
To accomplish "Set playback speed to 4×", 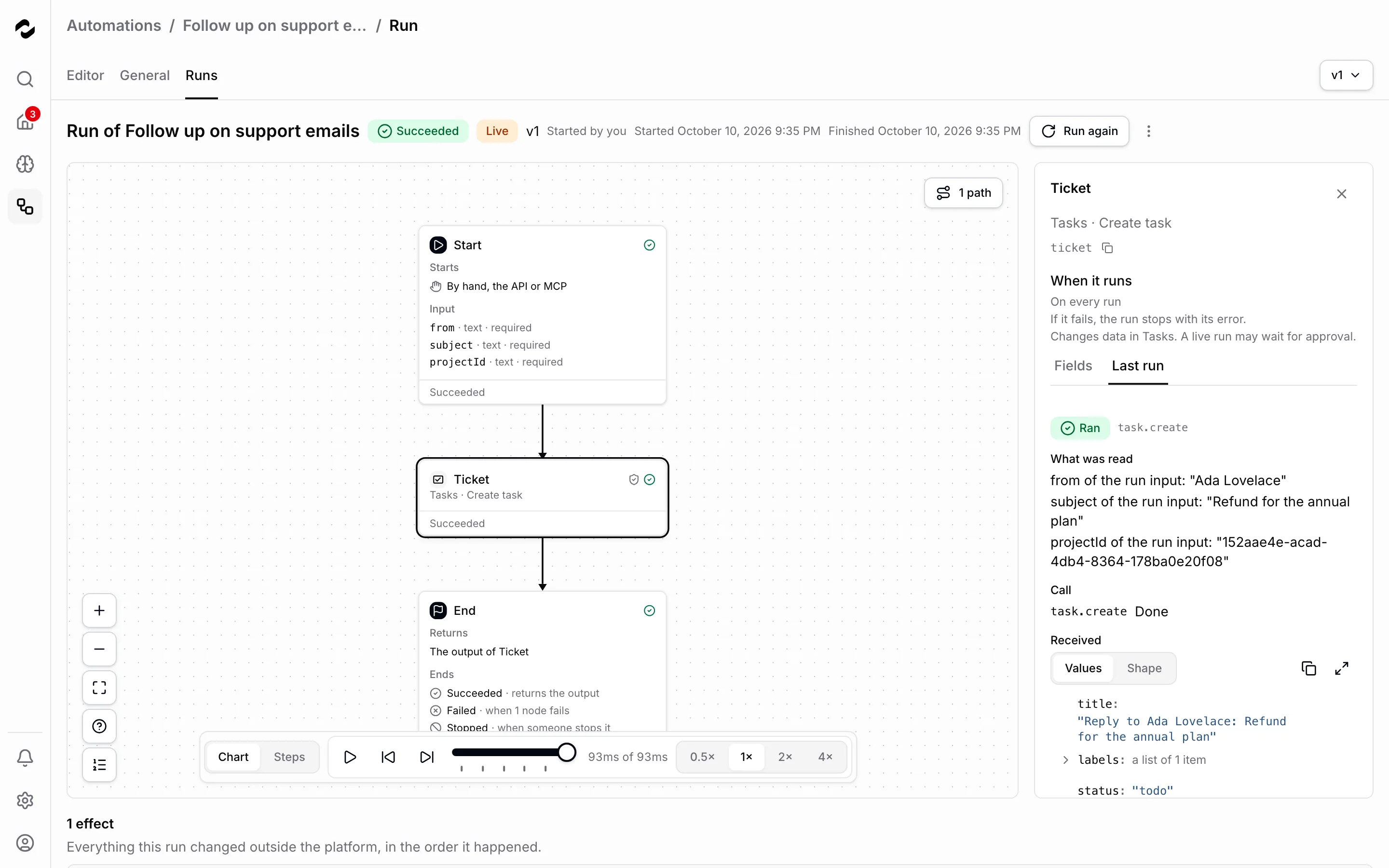I will point(825,757).
